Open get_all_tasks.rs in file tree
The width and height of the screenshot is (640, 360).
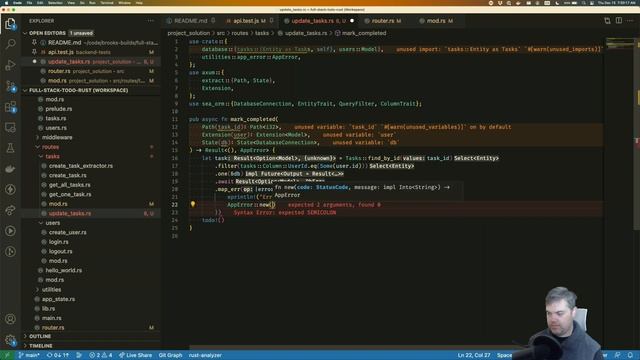pos(70,185)
